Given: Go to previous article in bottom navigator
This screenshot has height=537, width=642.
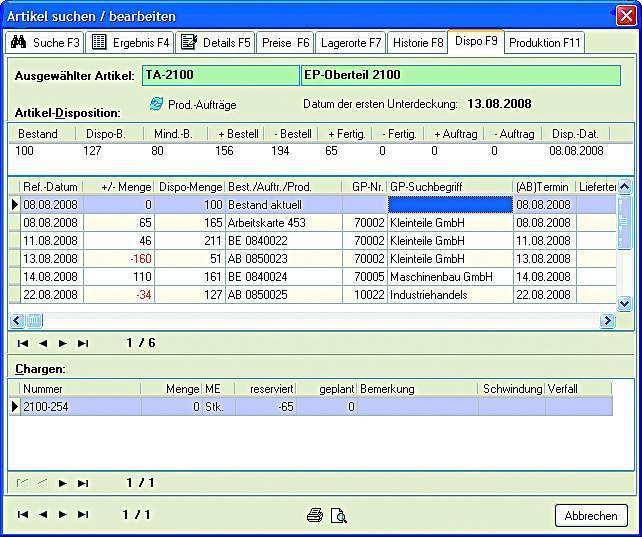Looking at the screenshot, I should 43,514.
